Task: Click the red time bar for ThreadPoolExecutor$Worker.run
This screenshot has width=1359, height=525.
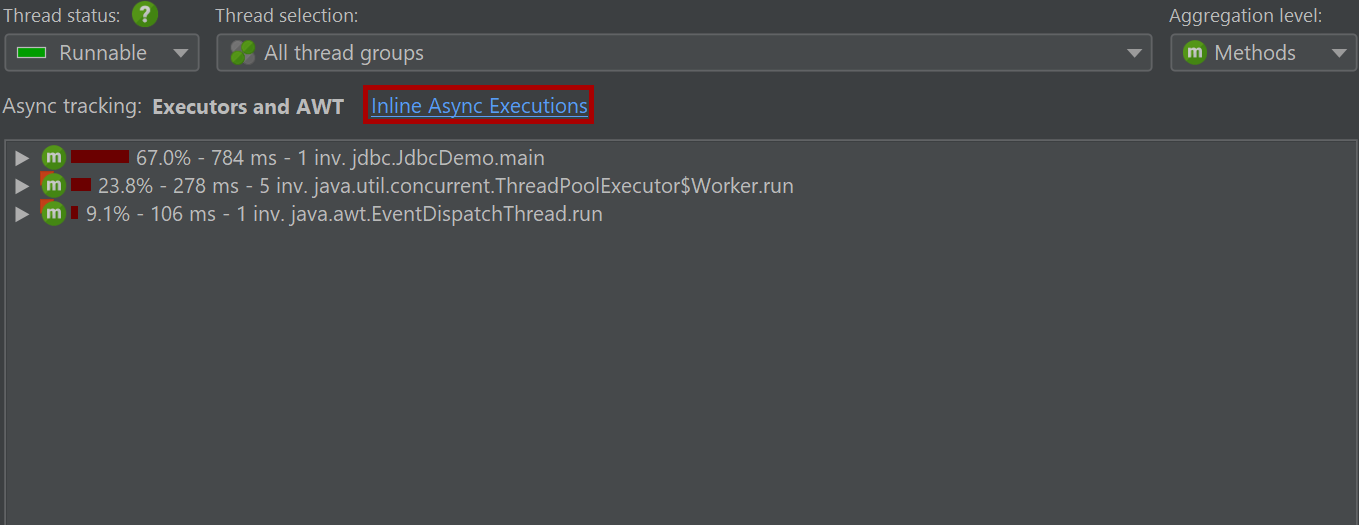Action: point(81,185)
